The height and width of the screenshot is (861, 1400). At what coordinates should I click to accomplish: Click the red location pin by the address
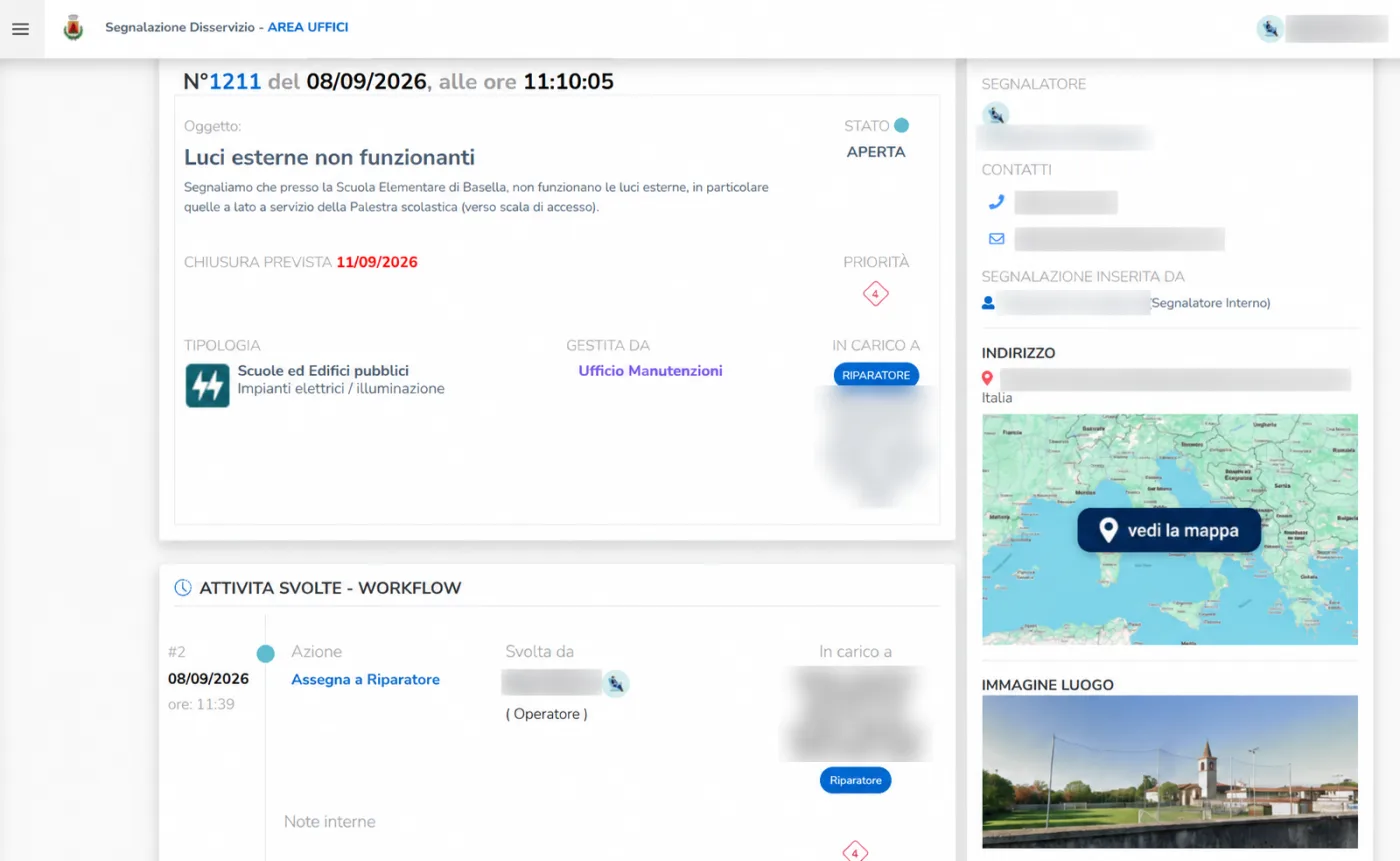point(988,378)
